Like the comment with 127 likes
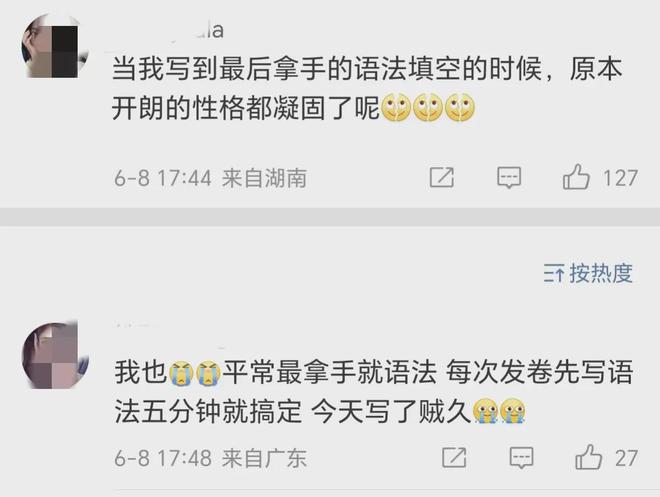 pyautogui.click(x=576, y=177)
